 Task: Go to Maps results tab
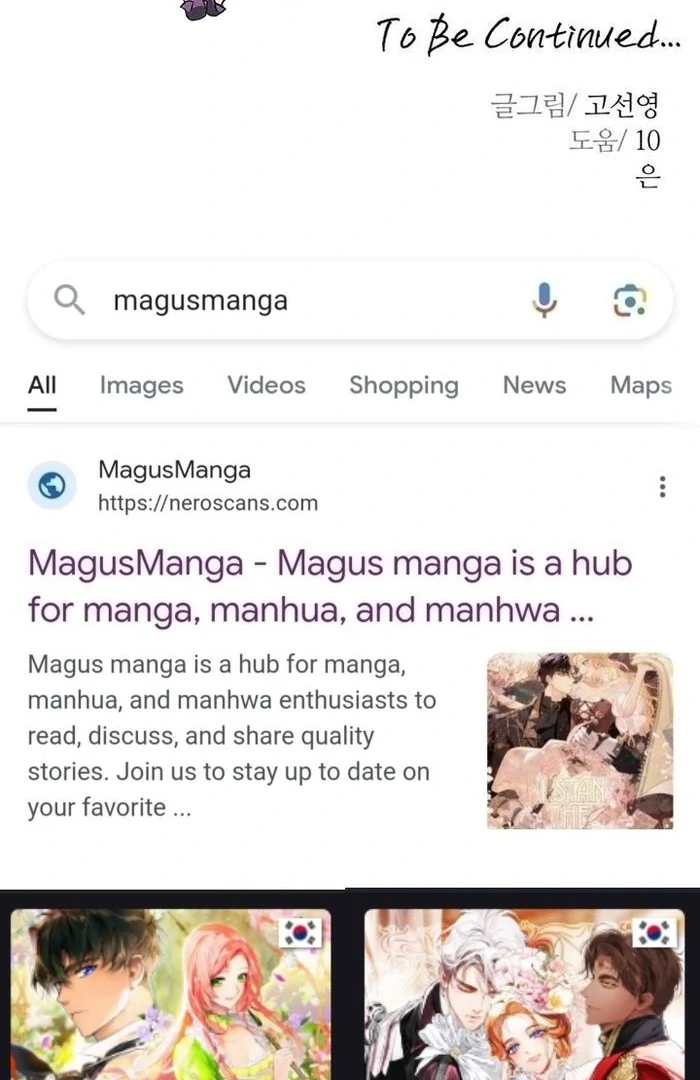coord(641,385)
